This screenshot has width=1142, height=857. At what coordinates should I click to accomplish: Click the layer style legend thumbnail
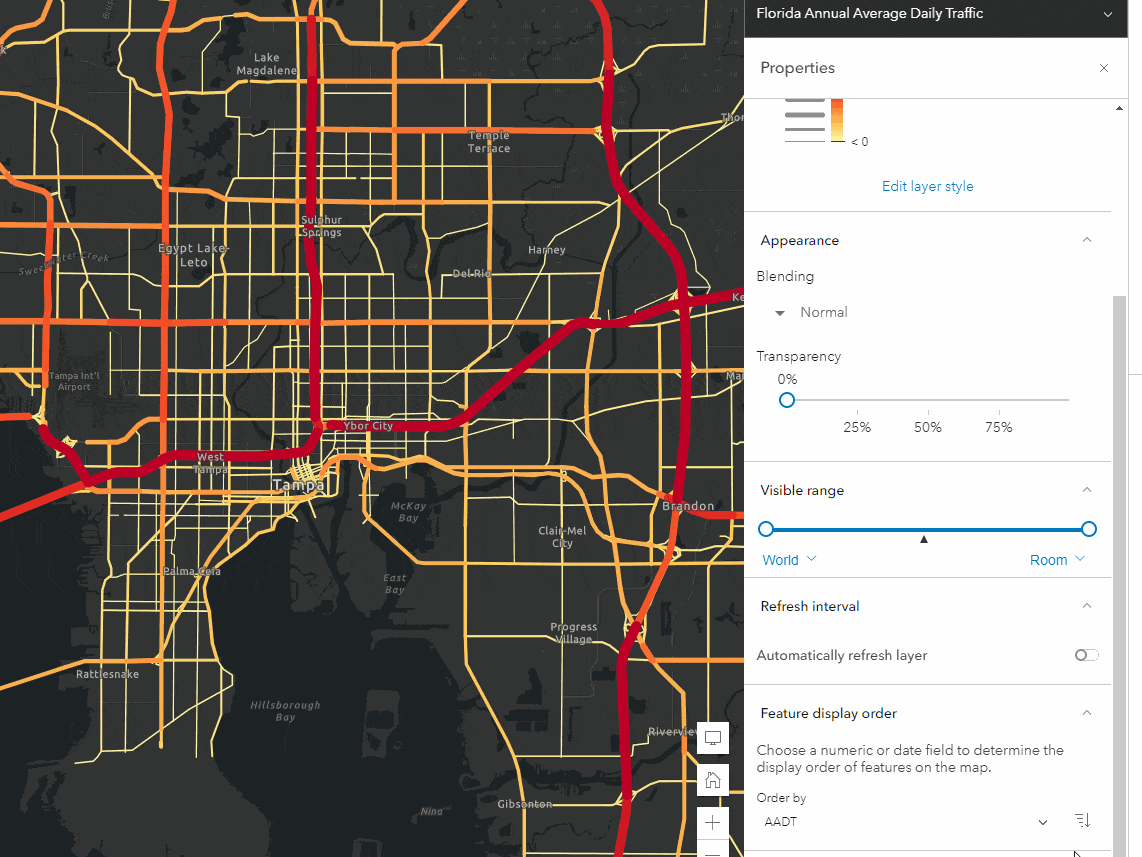[826, 122]
